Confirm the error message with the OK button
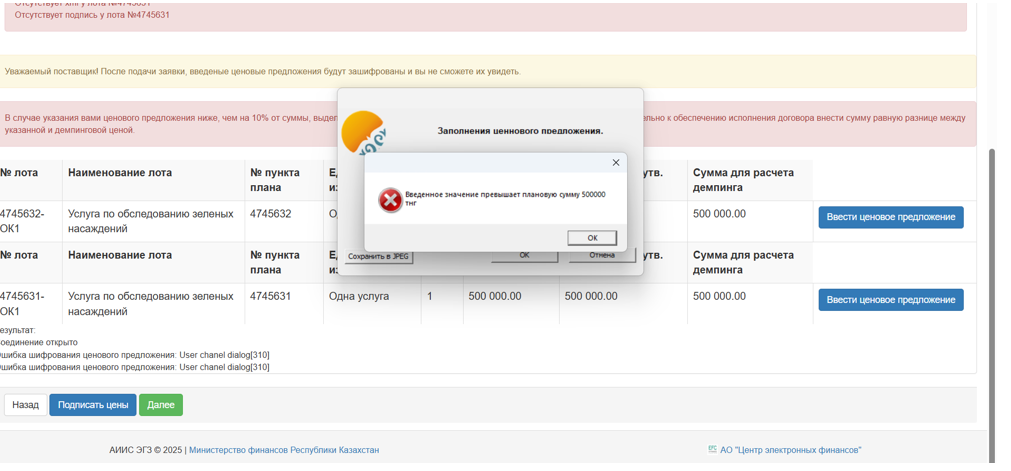 [591, 238]
